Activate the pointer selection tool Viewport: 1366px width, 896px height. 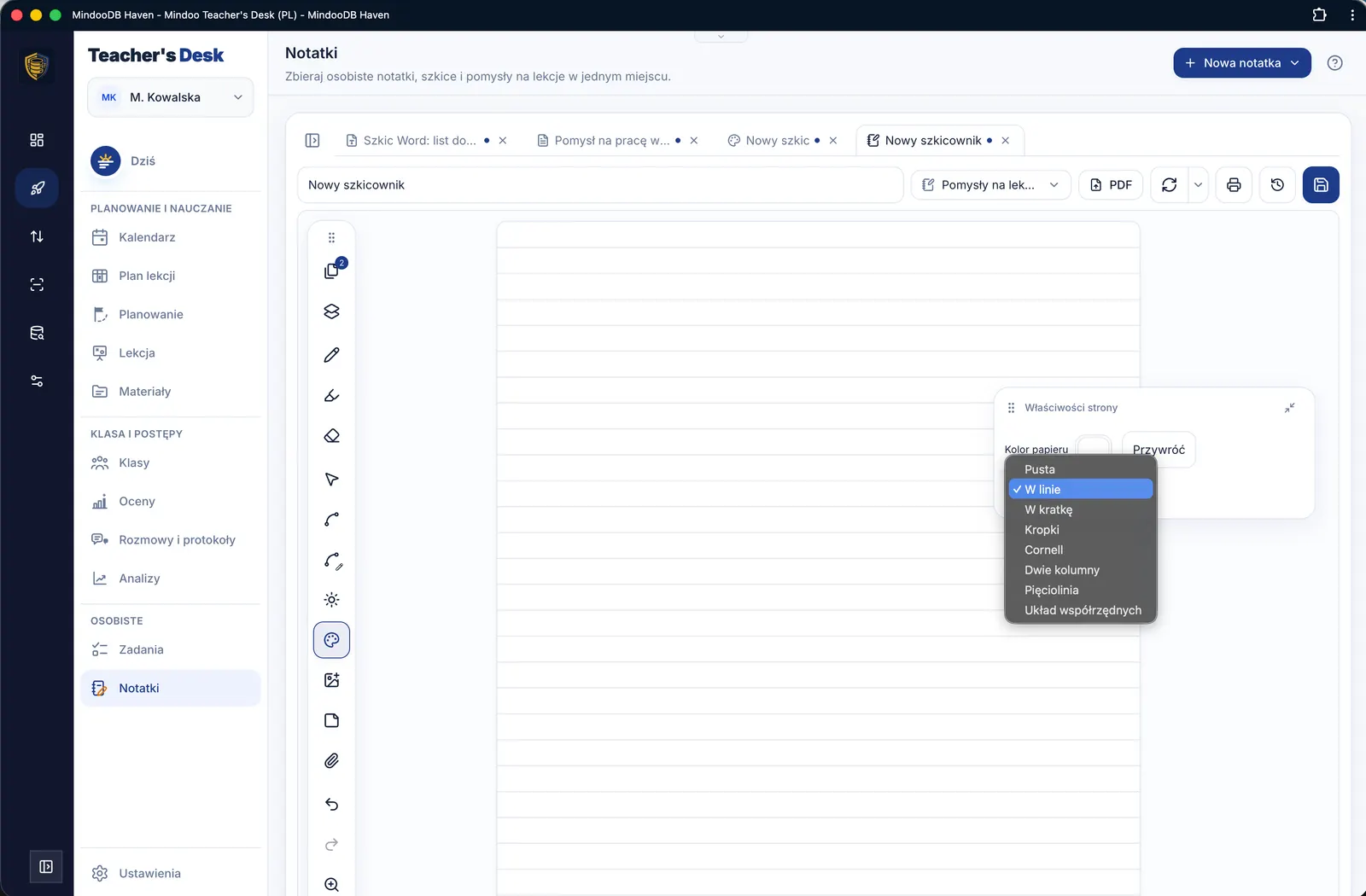pyautogui.click(x=332, y=479)
